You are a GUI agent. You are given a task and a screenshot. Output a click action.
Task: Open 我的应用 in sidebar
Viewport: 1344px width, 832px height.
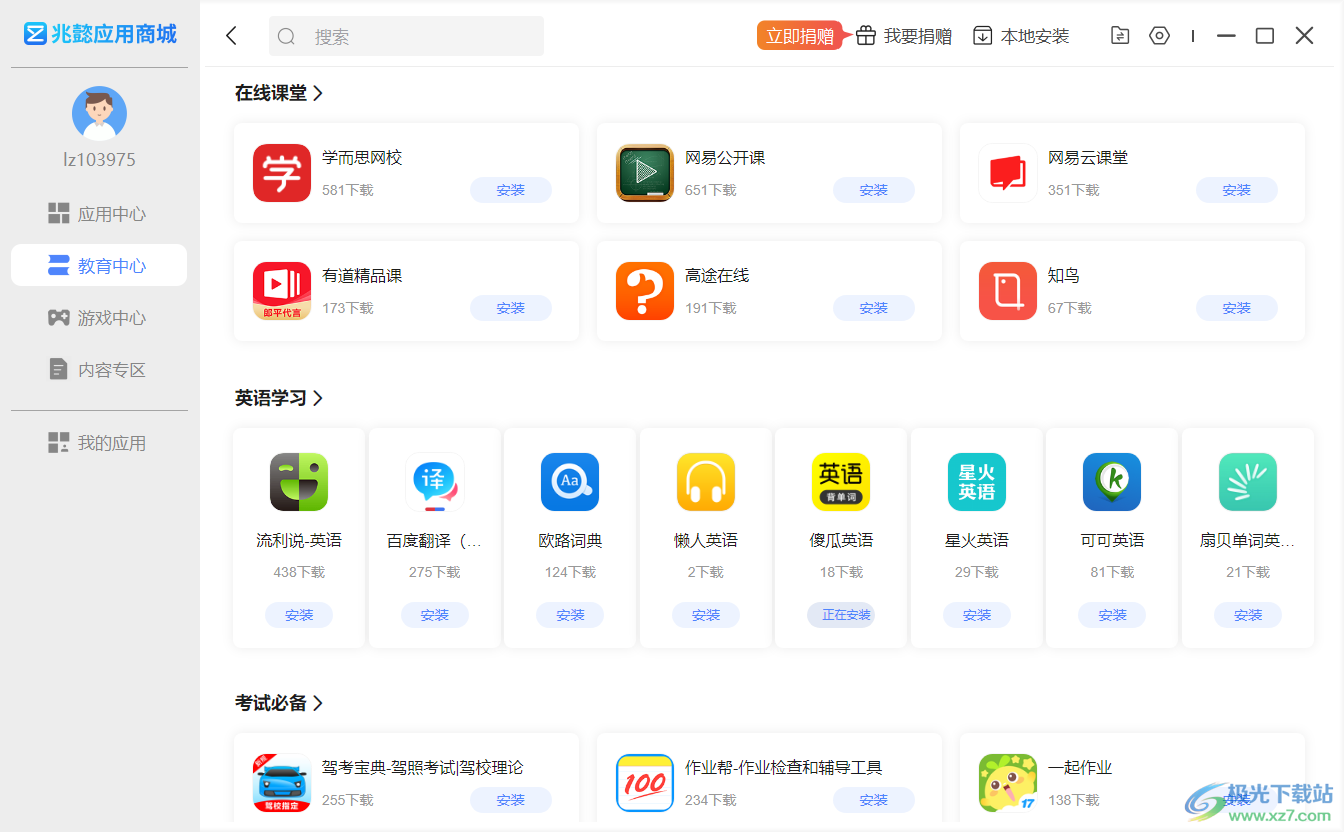pyautogui.click(x=99, y=443)
